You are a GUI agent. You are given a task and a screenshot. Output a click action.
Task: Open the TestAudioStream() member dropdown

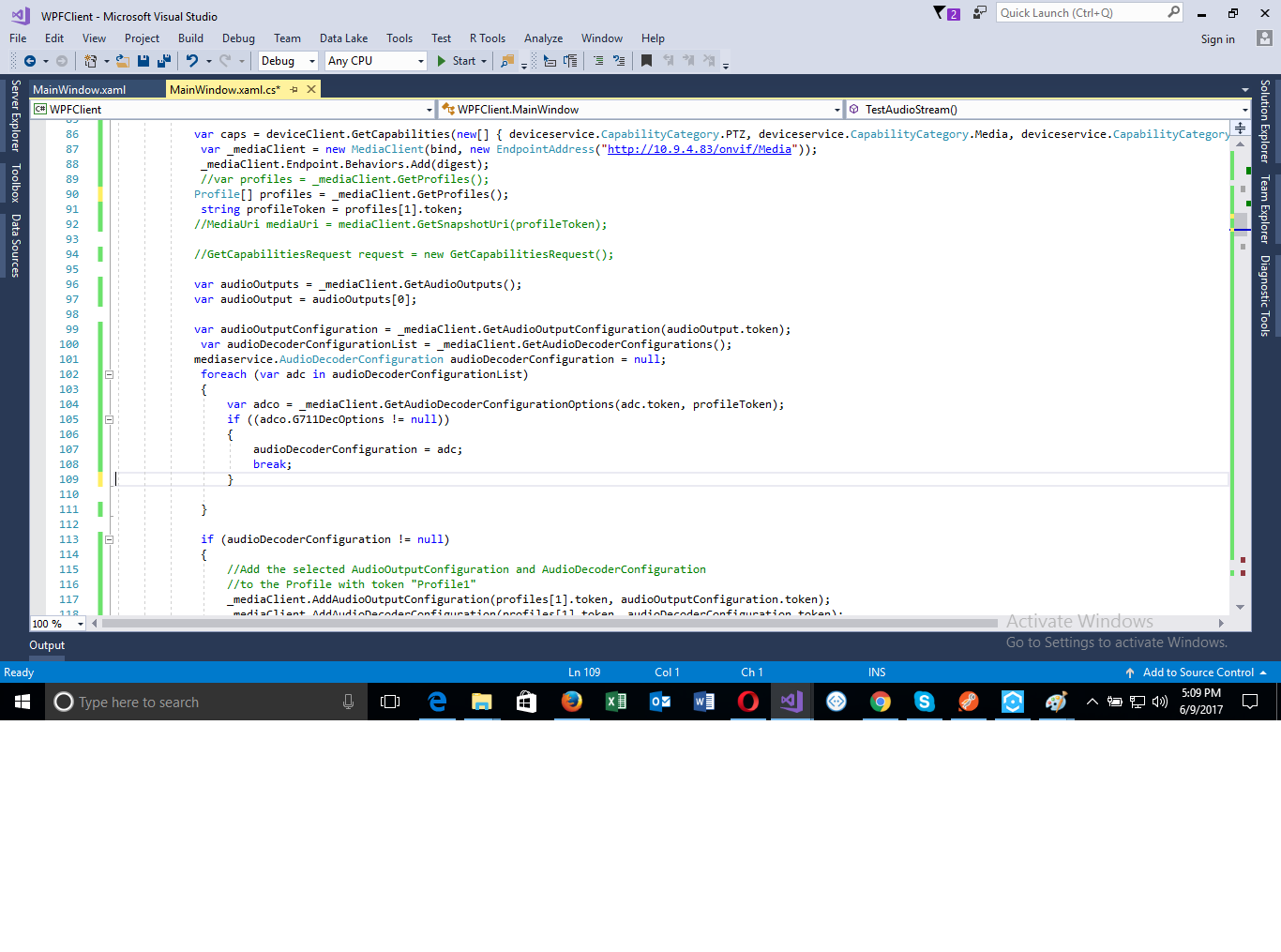[x=1048, y=110]
